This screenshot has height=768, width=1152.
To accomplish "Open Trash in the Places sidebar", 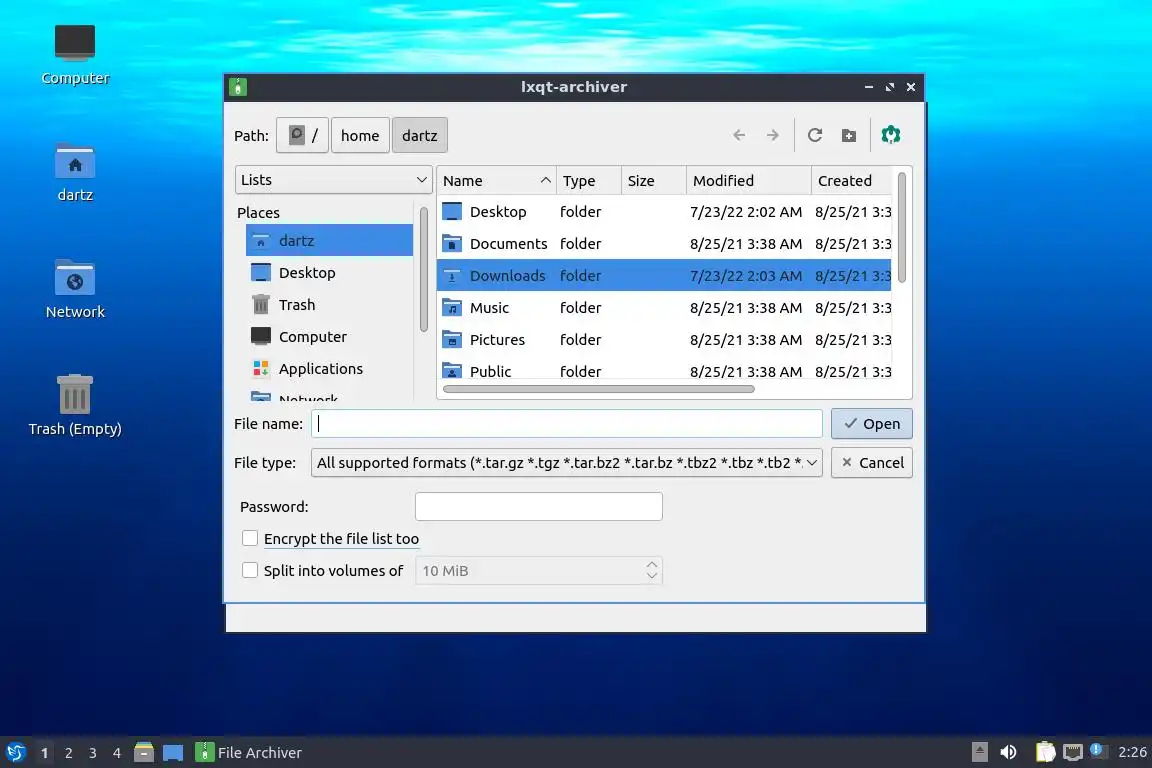I will tap(329, 304).
